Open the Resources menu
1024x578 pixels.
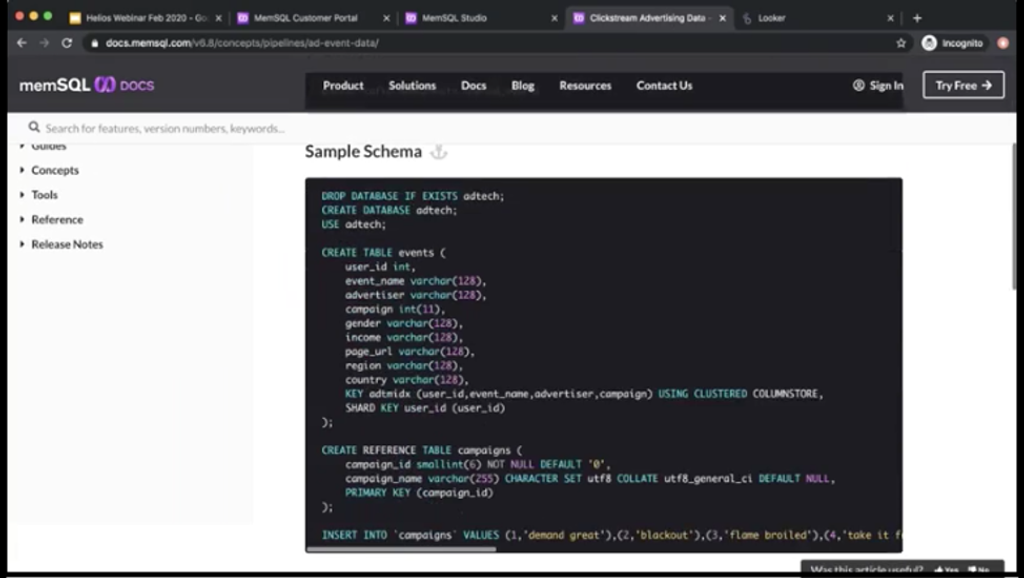tap(585, 86)
